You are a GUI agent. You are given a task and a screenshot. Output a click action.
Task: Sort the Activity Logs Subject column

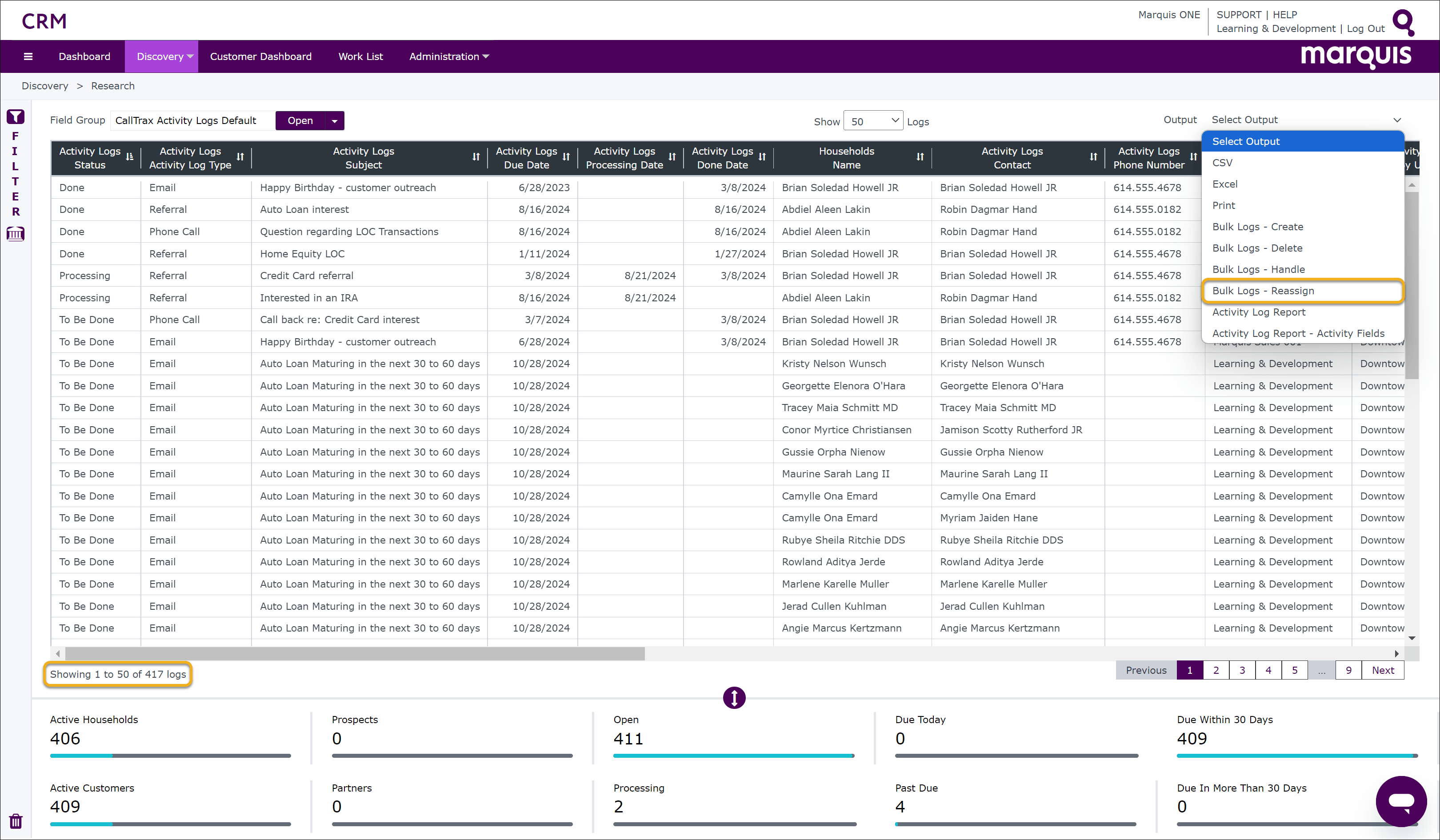tap(476, 157)
